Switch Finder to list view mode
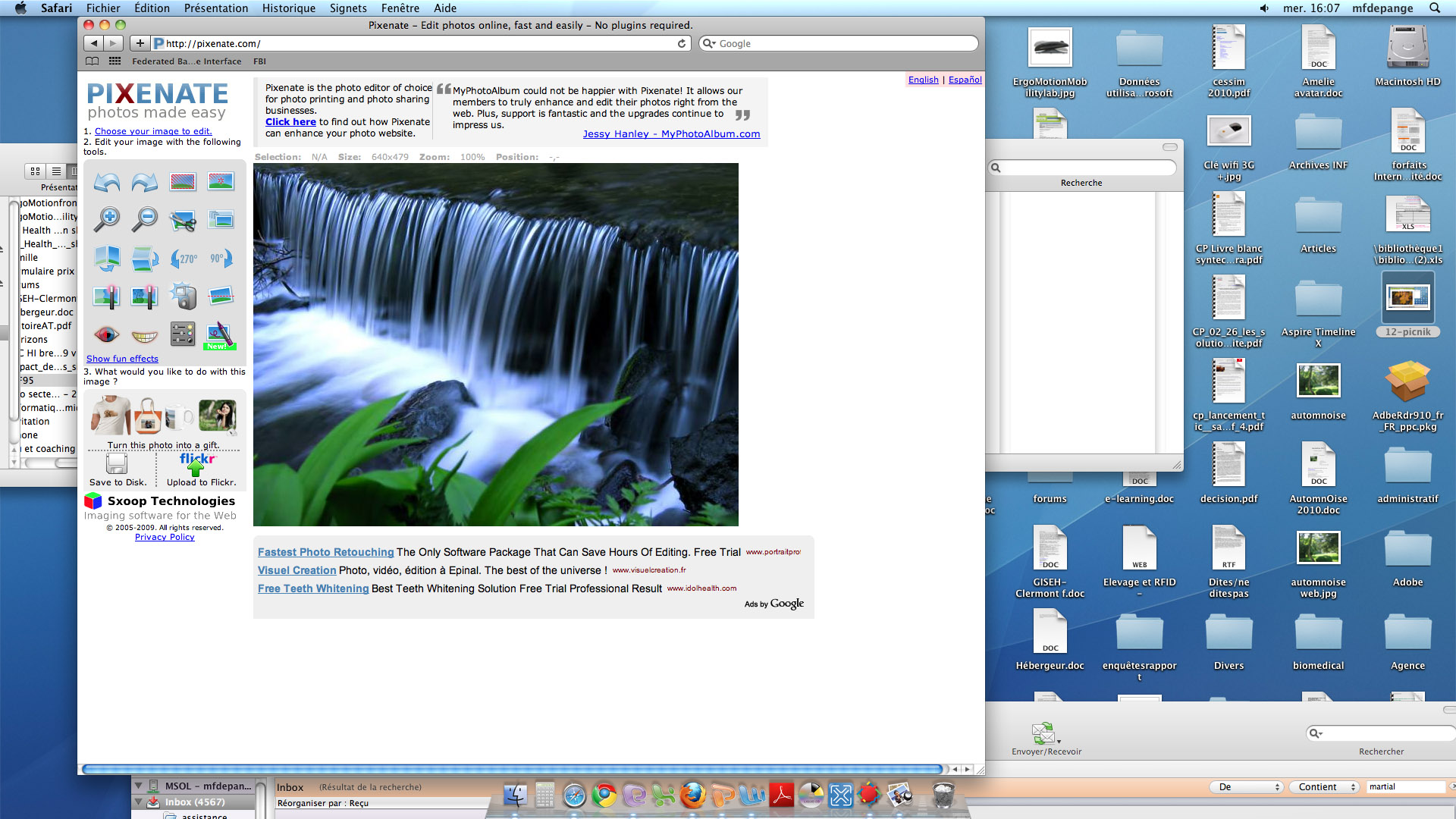Image resolution: width=1456 pixels, height=819 pixels. [x=56, y=171]
